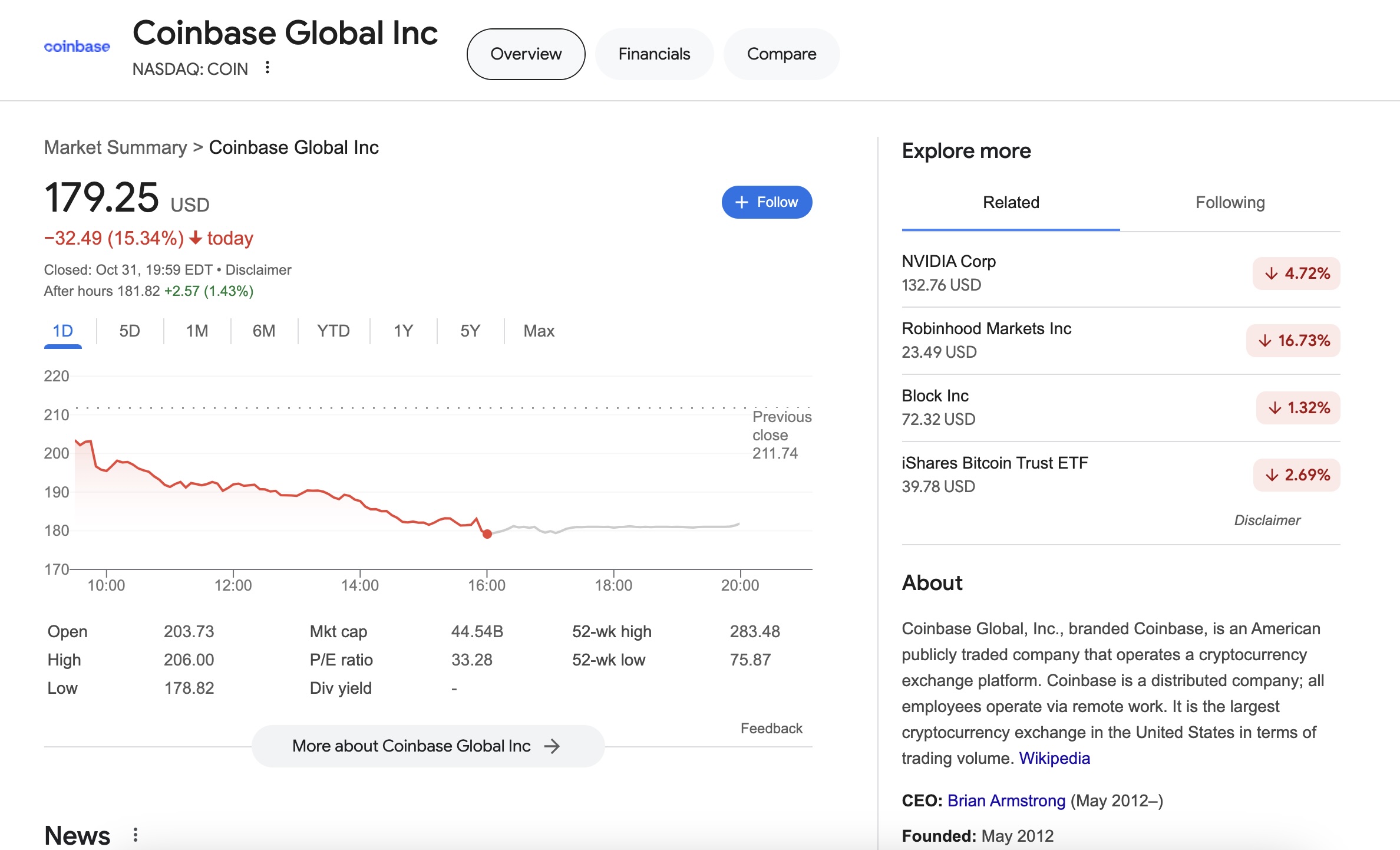This screenshot has width=1400, height=850.
Task: Select the Related tab in Explore more
Action: (x=1011, y=203)
